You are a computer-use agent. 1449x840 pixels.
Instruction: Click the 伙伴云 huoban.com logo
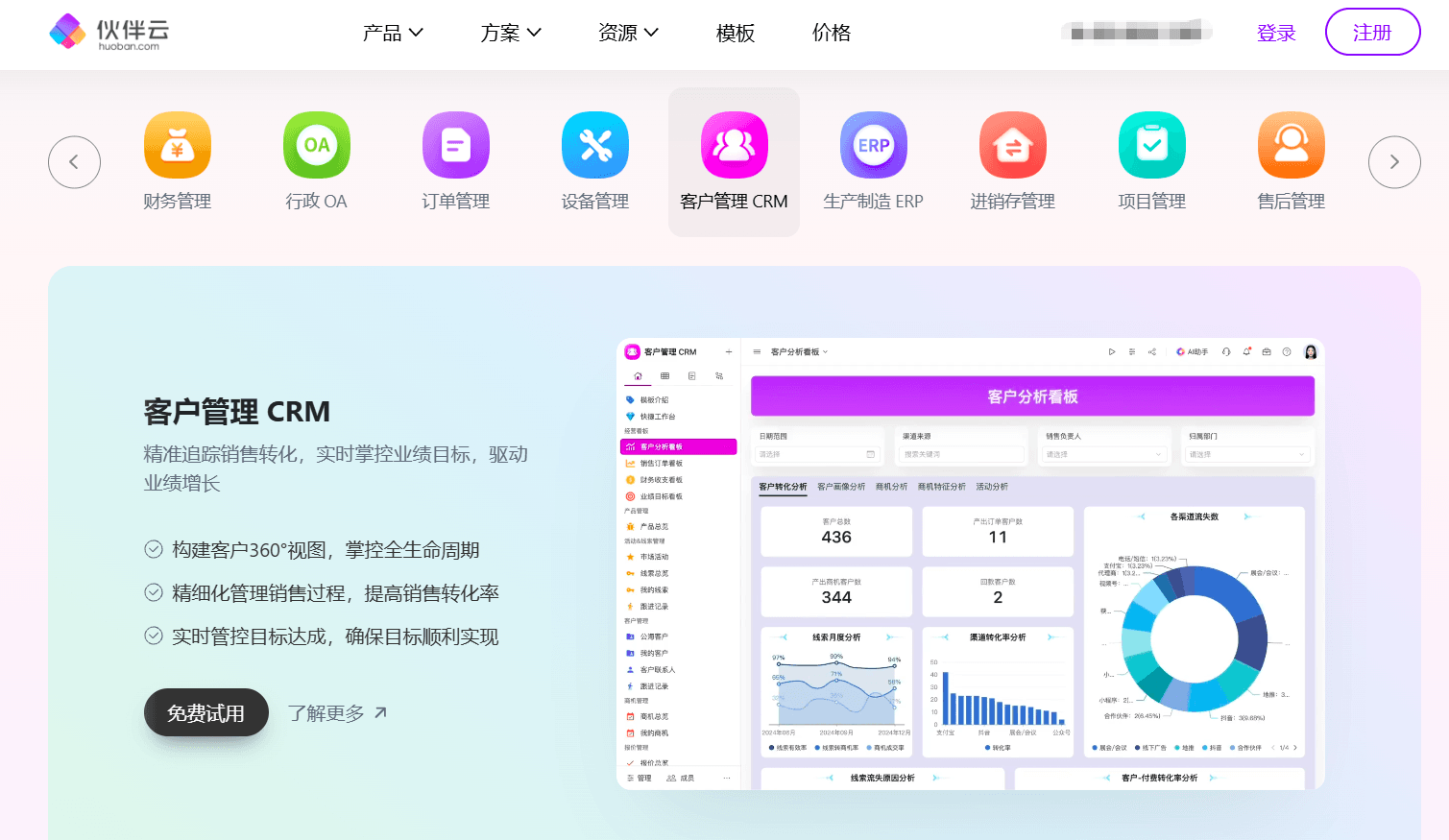click(x=109, y=33)
